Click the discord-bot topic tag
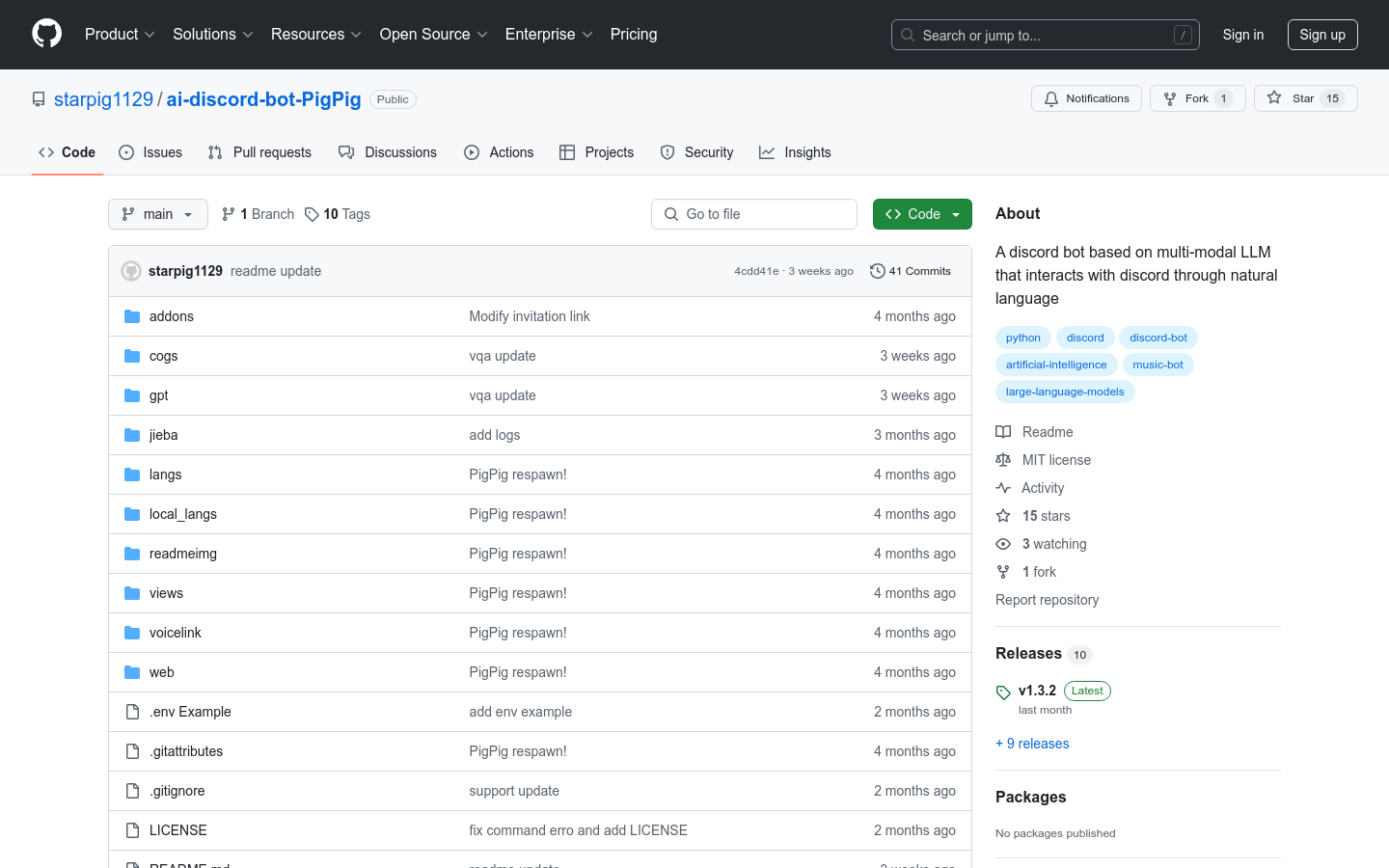The height and width of the screenshot is (868, 1389). [1158, 338]
